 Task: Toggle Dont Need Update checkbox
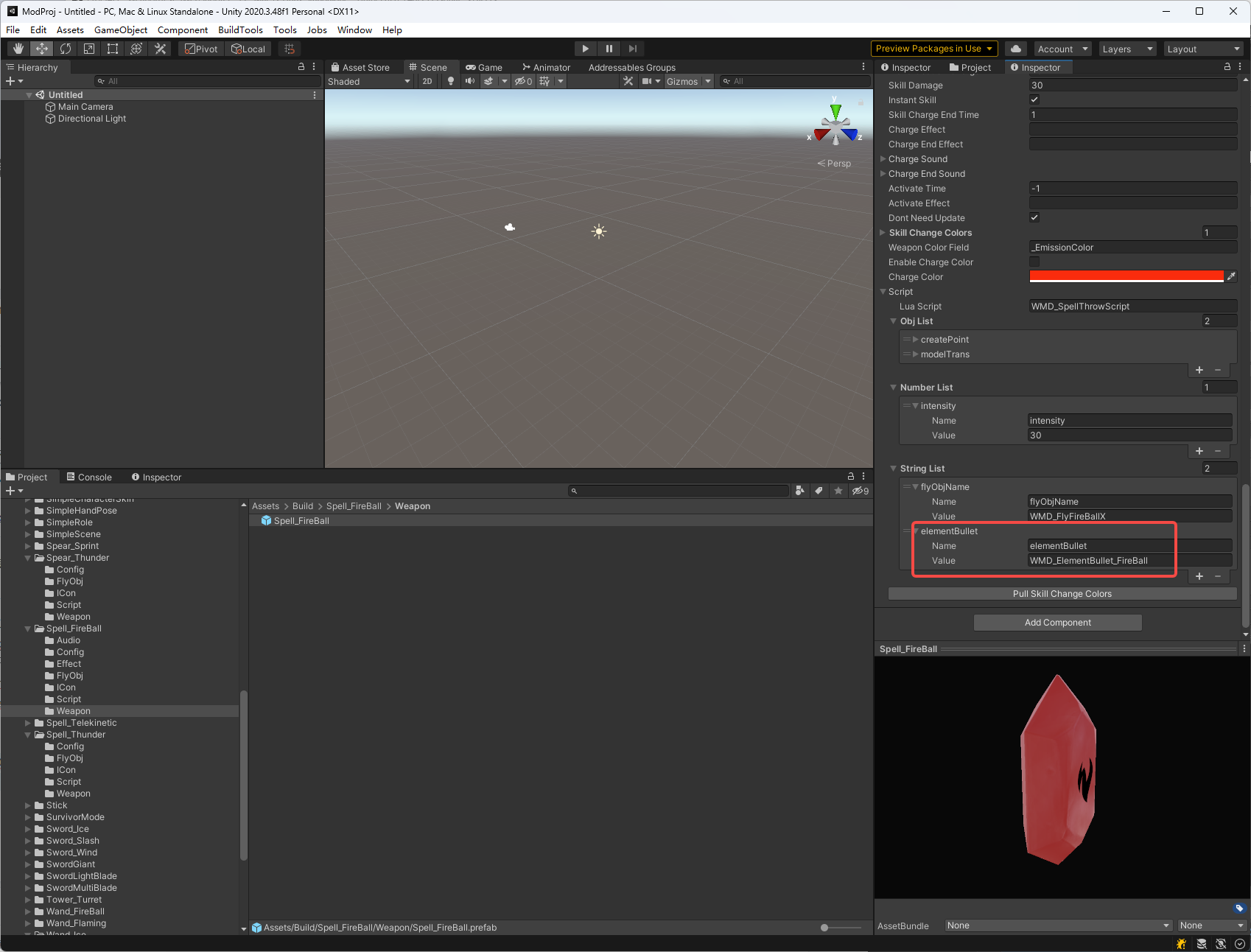[x=1034, y=217]
